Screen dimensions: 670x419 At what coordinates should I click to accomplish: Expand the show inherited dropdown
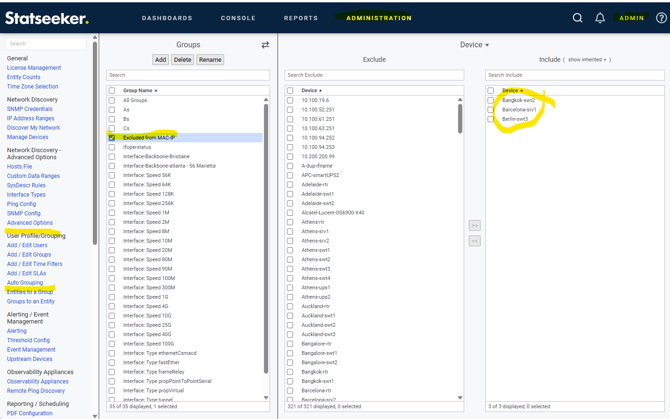(x=588, y=60)
